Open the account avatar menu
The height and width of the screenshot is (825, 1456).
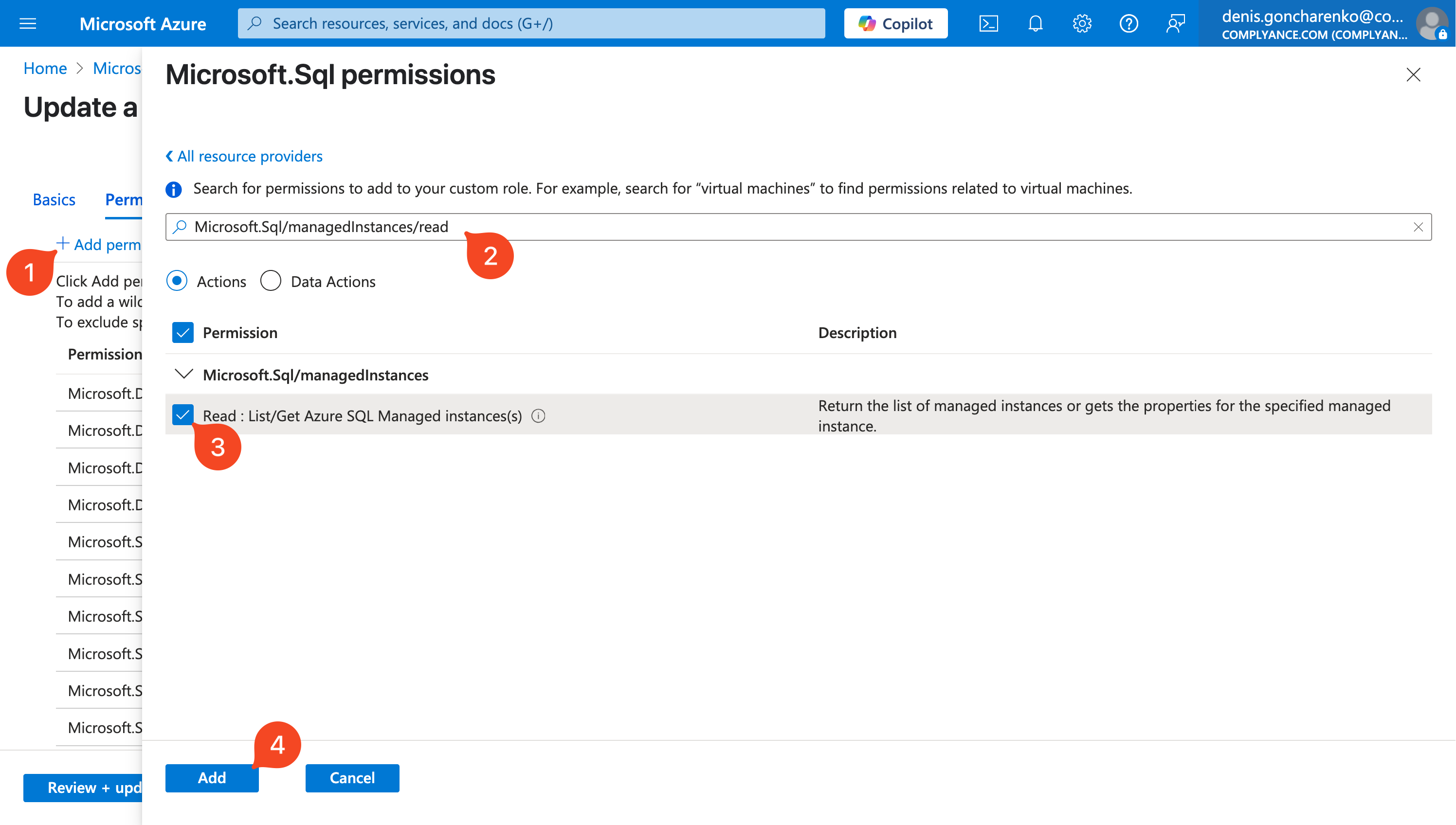(x=1432, y=23)
